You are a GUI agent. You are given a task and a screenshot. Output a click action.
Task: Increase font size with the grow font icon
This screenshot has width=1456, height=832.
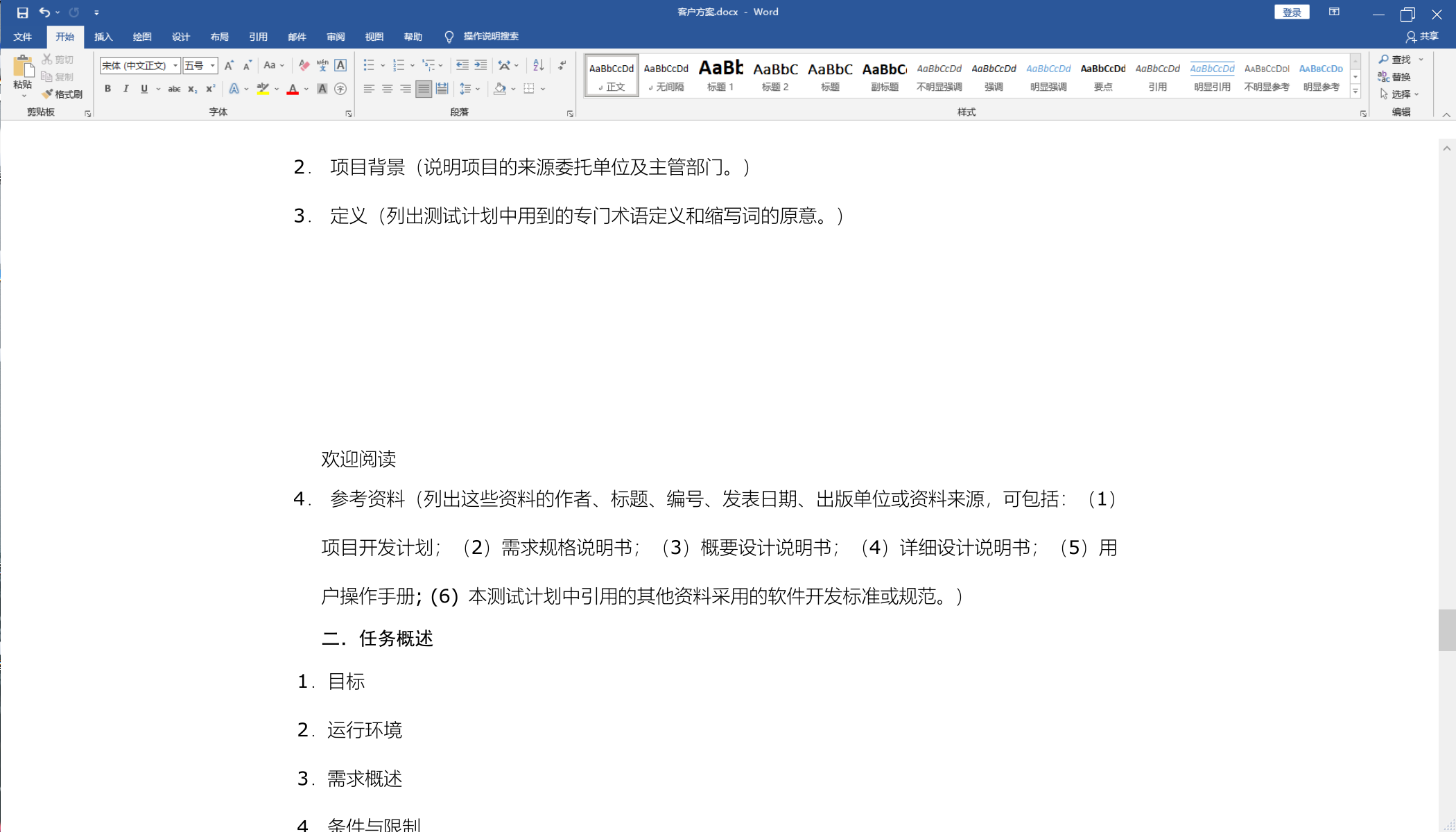(x=229, y=65)
